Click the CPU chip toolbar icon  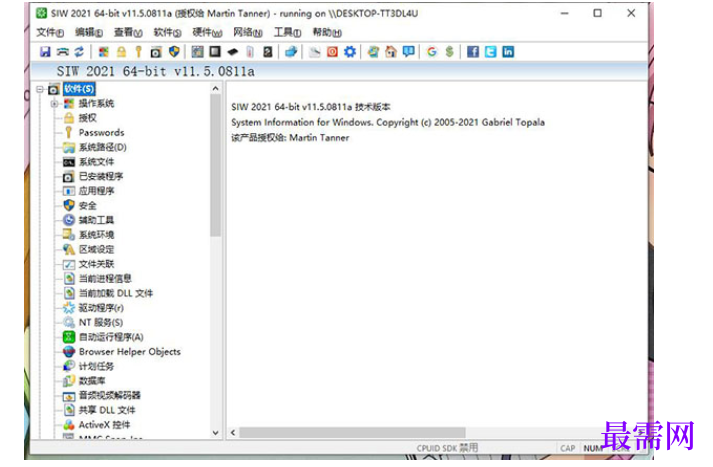[215, 52]
